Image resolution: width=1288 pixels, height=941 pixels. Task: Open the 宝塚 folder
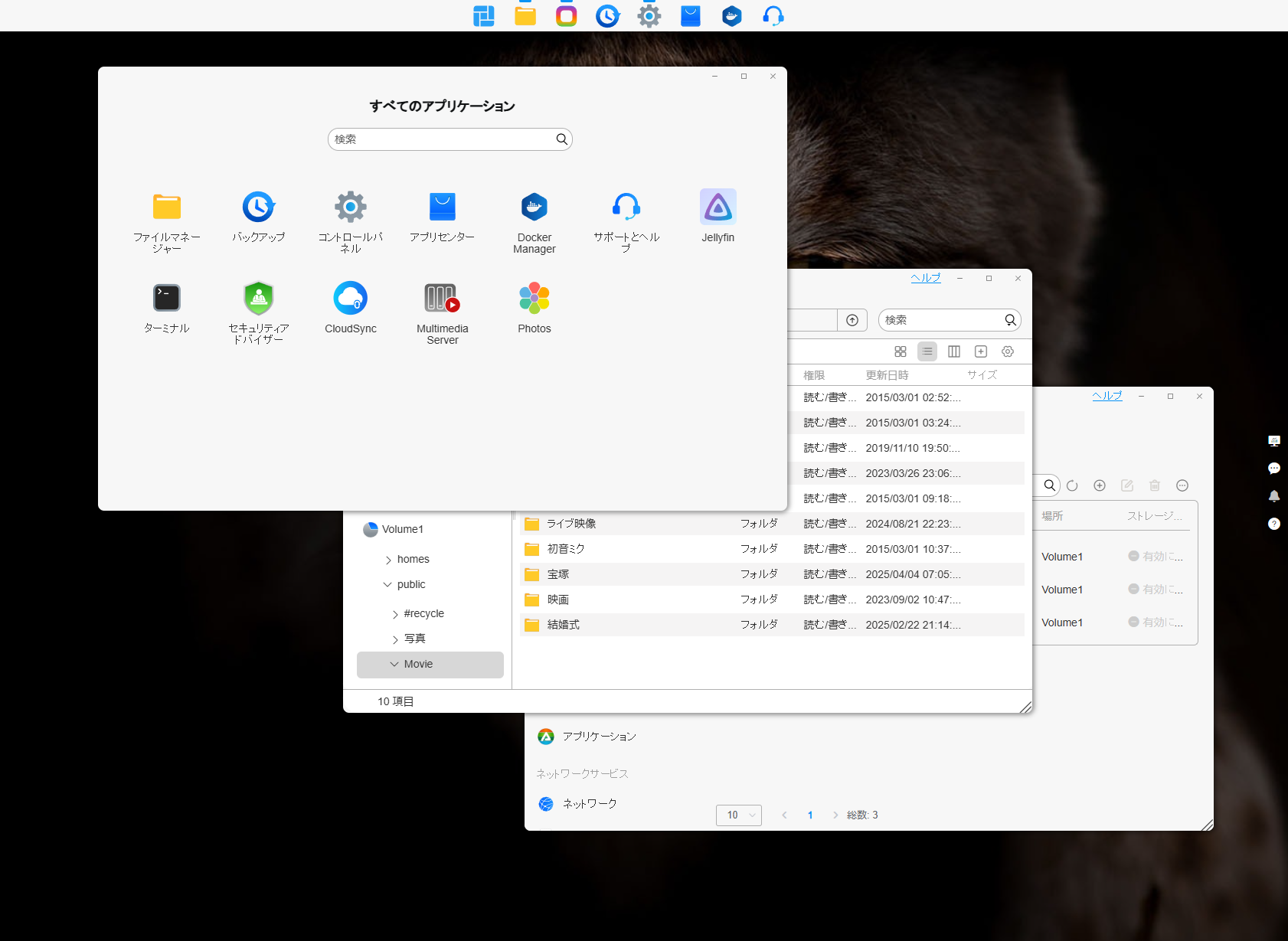point(558,574)
